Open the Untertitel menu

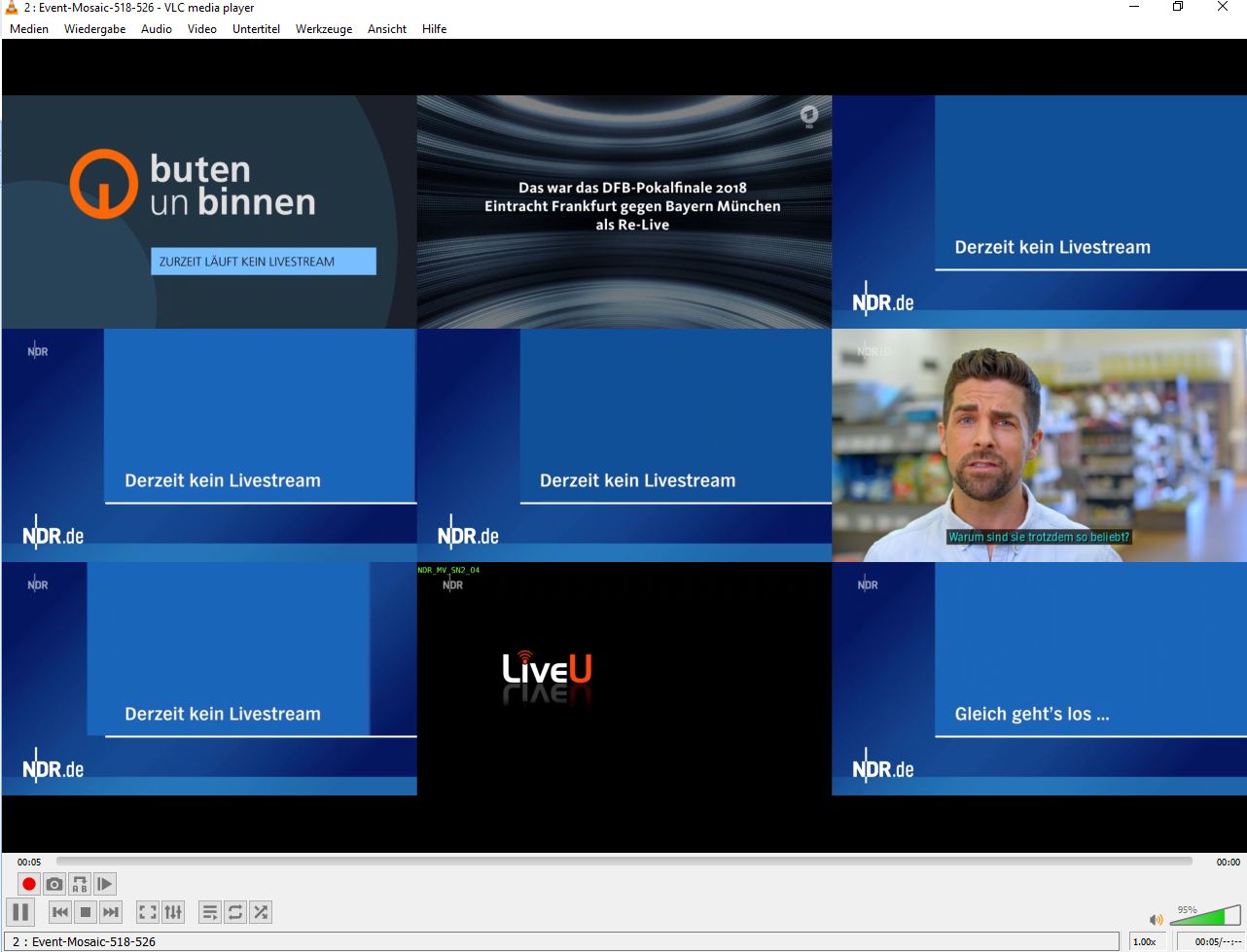tap(256, 28)
